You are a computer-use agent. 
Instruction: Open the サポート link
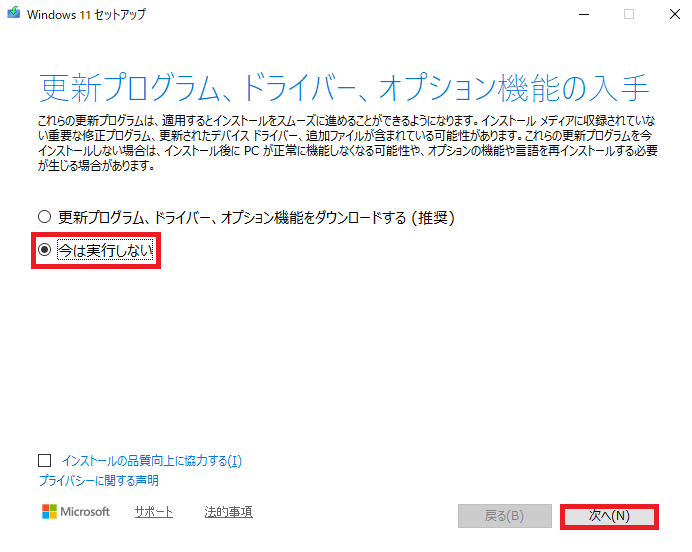(x=153, y=512)
